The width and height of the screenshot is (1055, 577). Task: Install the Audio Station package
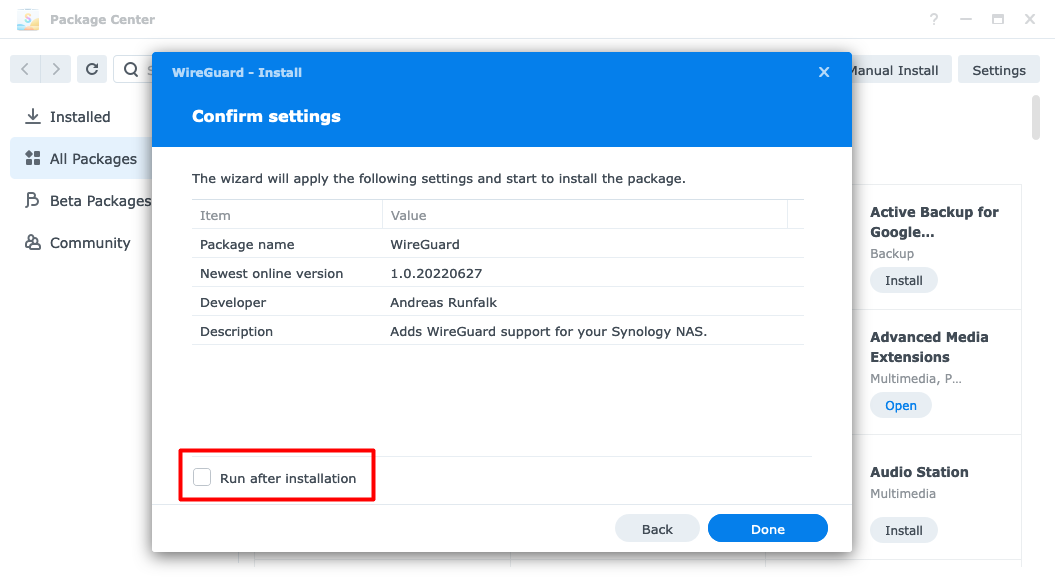(903, 530)
